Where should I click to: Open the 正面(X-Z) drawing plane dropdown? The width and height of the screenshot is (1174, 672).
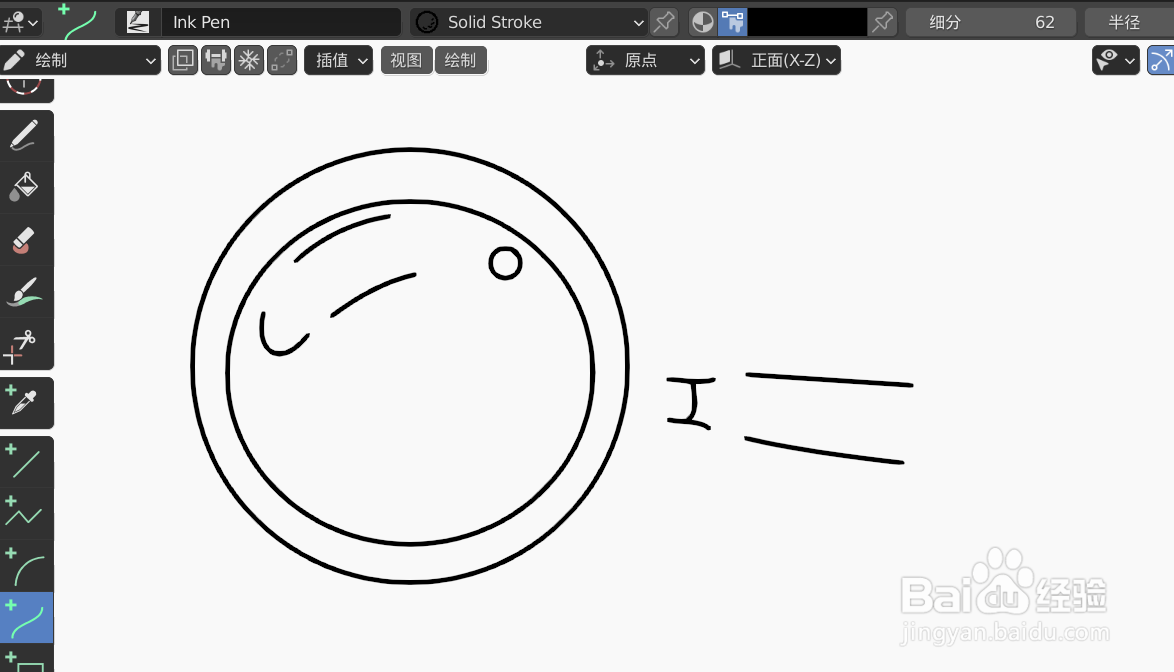pyautogui.click(x=776, y=60)
